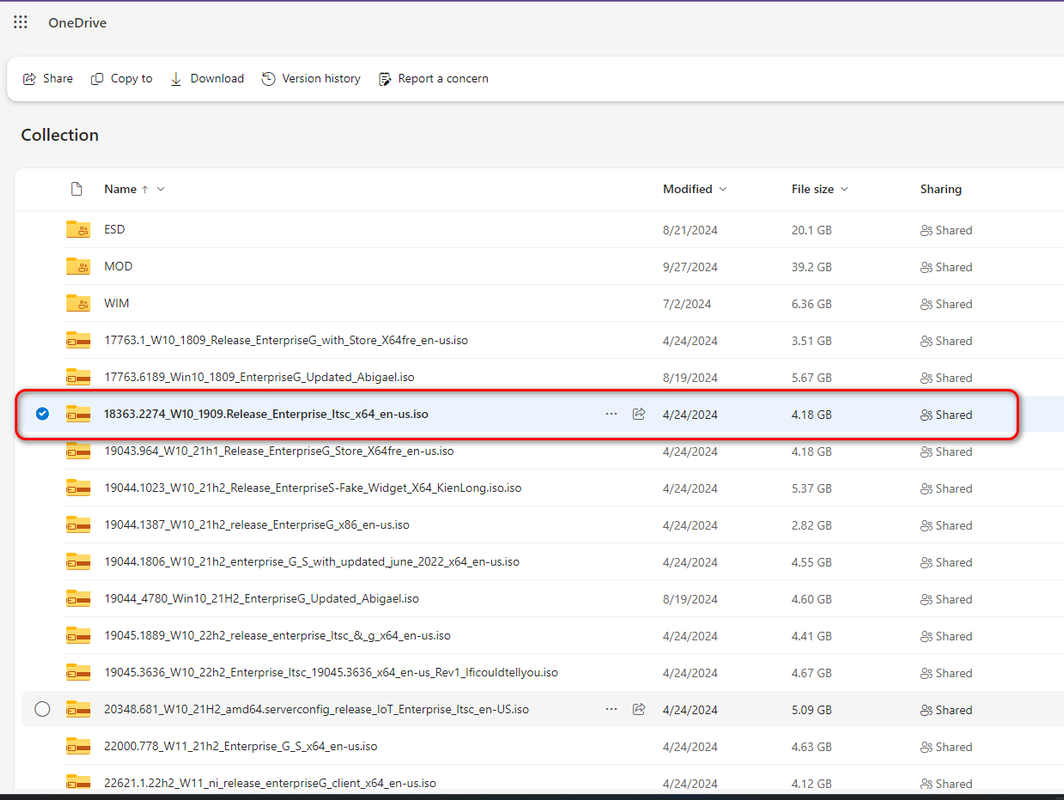Screen dimensions: 1064x800
Task: Click the Download arrow icon
Action: [x=176, y=79]
